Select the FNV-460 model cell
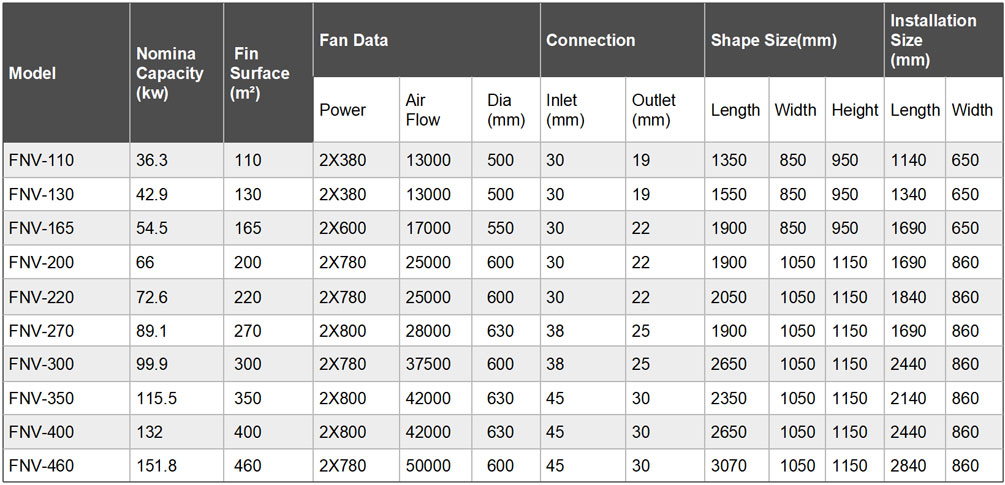 tap(66, 466)
